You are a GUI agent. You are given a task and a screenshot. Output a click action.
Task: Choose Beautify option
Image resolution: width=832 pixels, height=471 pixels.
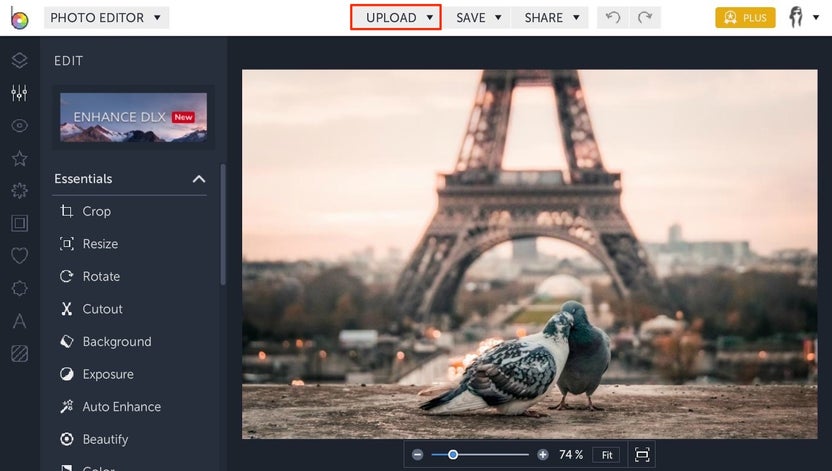pyautogui.click(x=105, y=439)
